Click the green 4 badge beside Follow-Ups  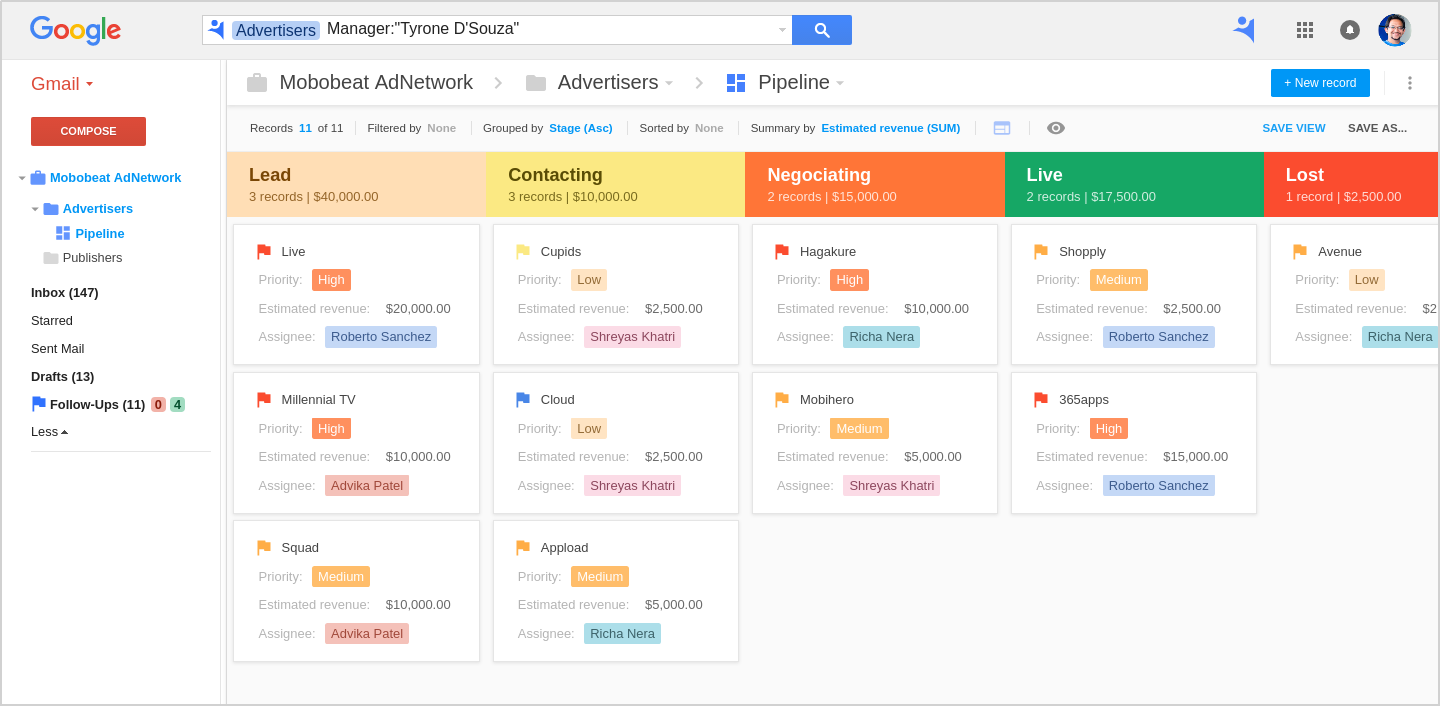pyautogui.click(x=177, y=405)
